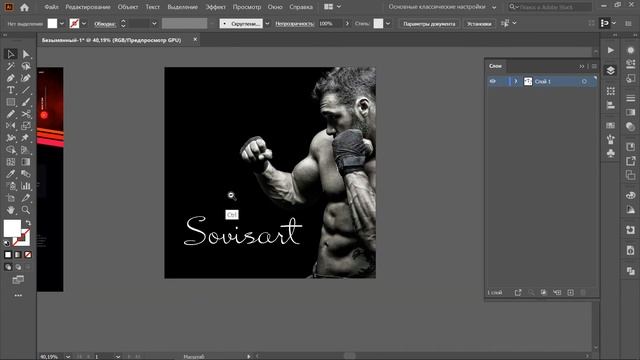Viewport: 640px width, 360px height.
Task: Select the Scale tool
Action: 26,126
